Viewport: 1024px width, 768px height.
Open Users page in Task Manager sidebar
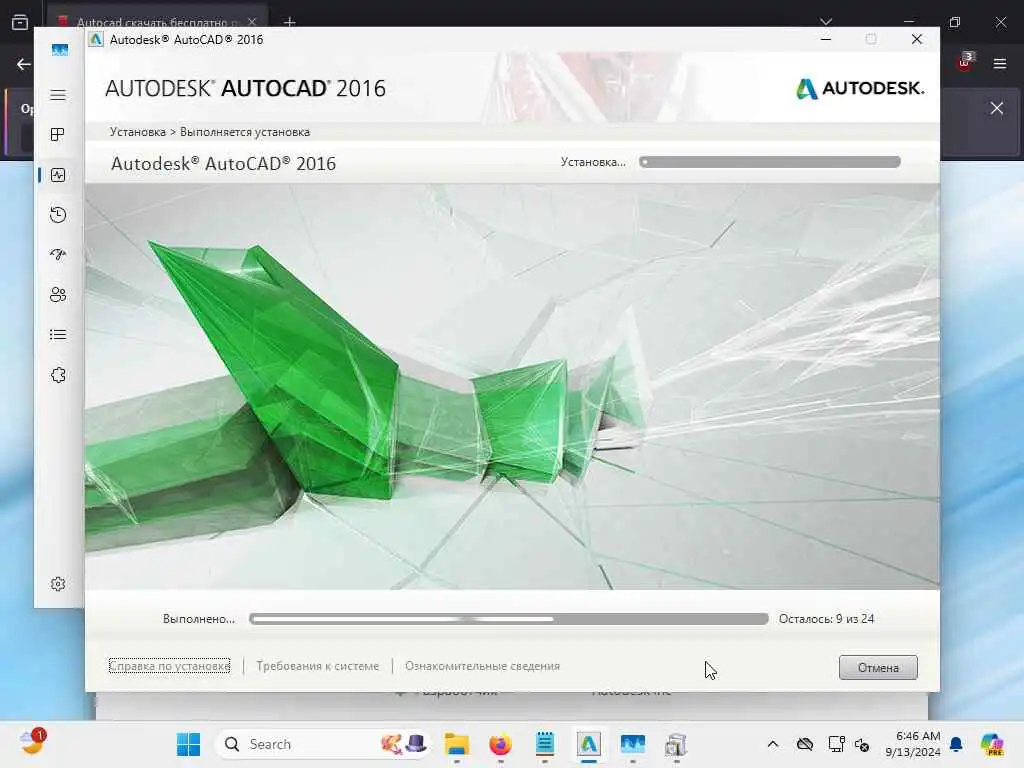pos(58,295)
